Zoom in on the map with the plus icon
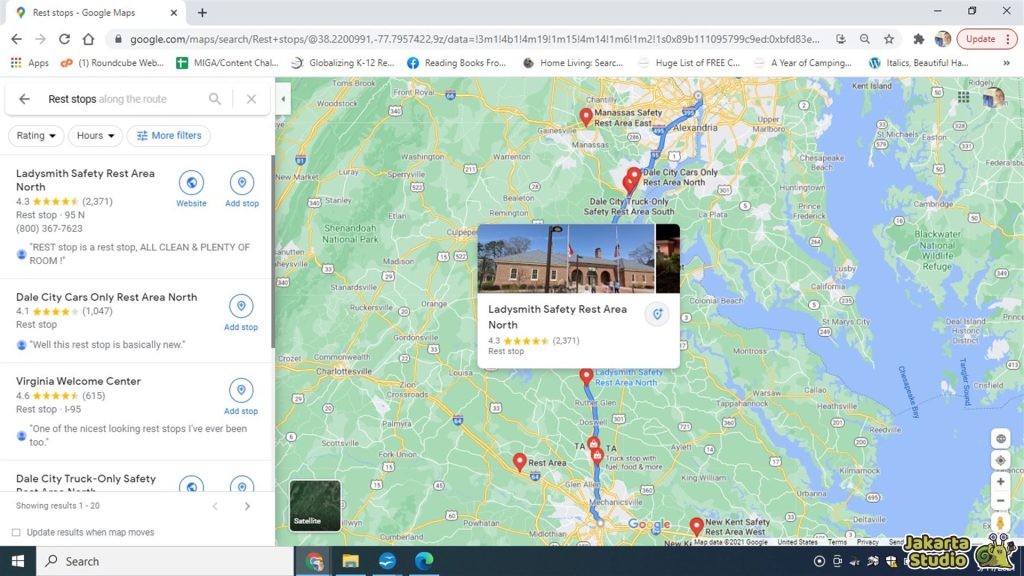The image size is (1024, 576). tap(1000, 481)
